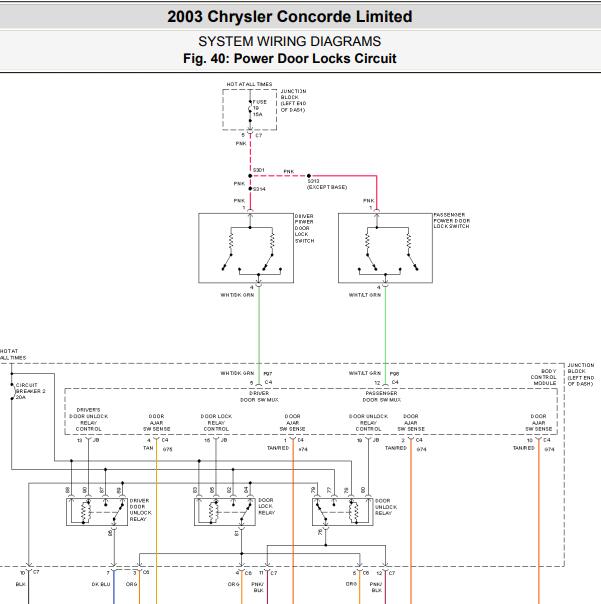Click the fuse 19 symbol in the junction block

pyautogui.click(x=250, y=111)
